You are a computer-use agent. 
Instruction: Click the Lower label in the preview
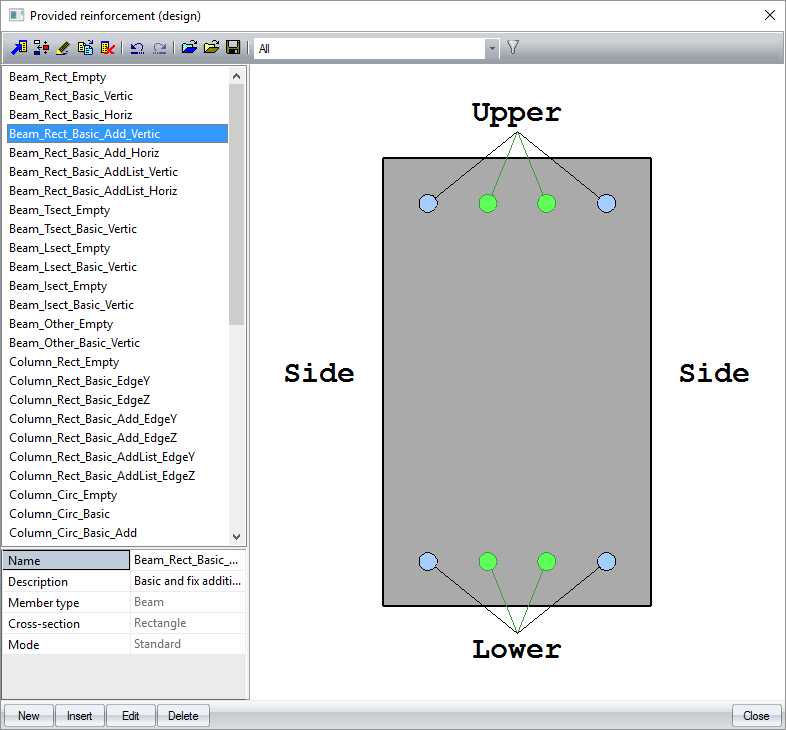click(516, 649)
